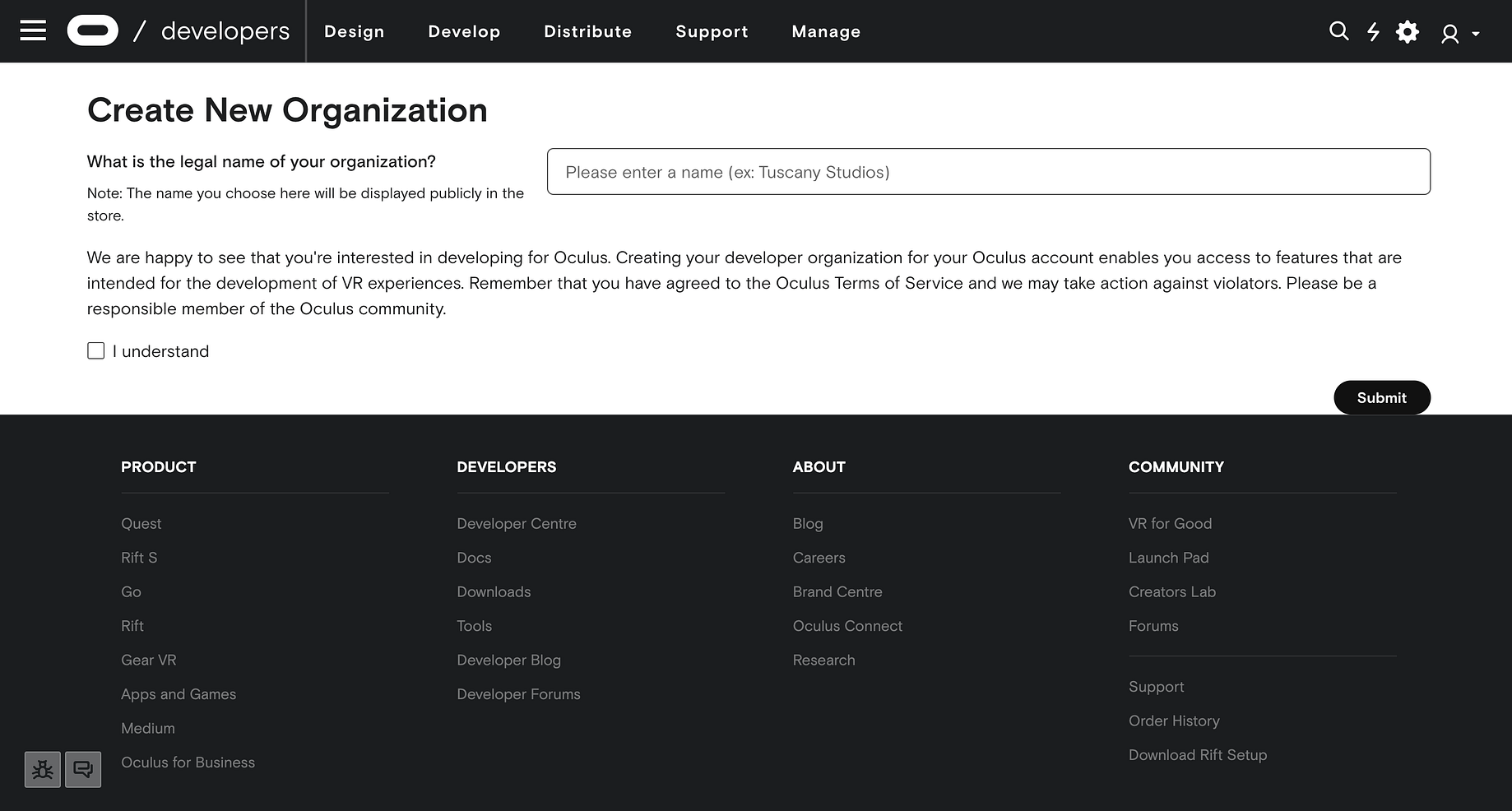1512x811 pixels.
Task: Open the Distribute menu
Action: pos(588,31)
